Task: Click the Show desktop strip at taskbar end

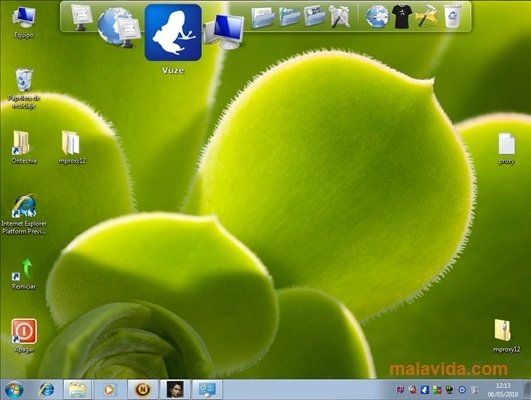Action: tap(528, 390)
